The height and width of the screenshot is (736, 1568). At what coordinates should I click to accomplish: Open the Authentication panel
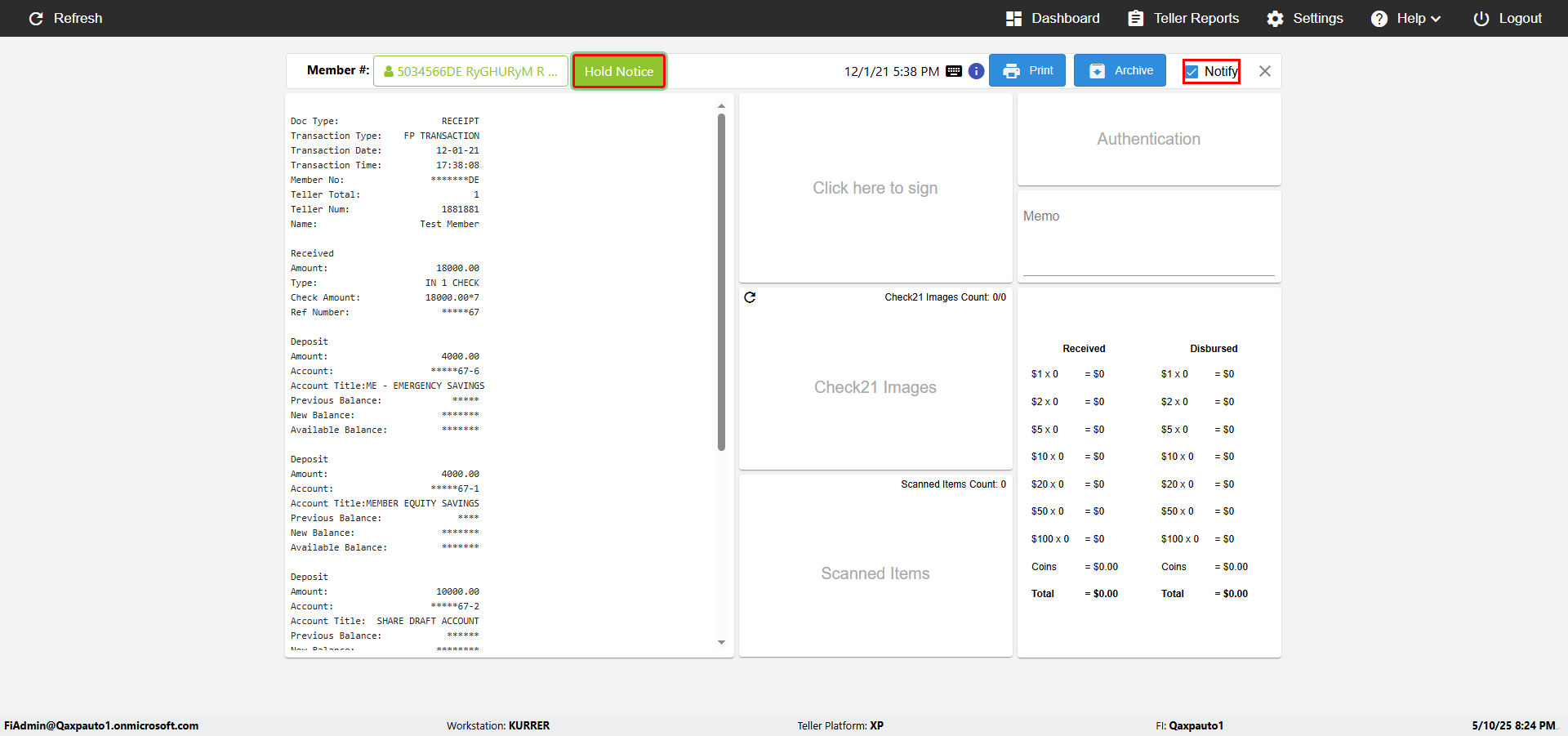pos(1149,139)
